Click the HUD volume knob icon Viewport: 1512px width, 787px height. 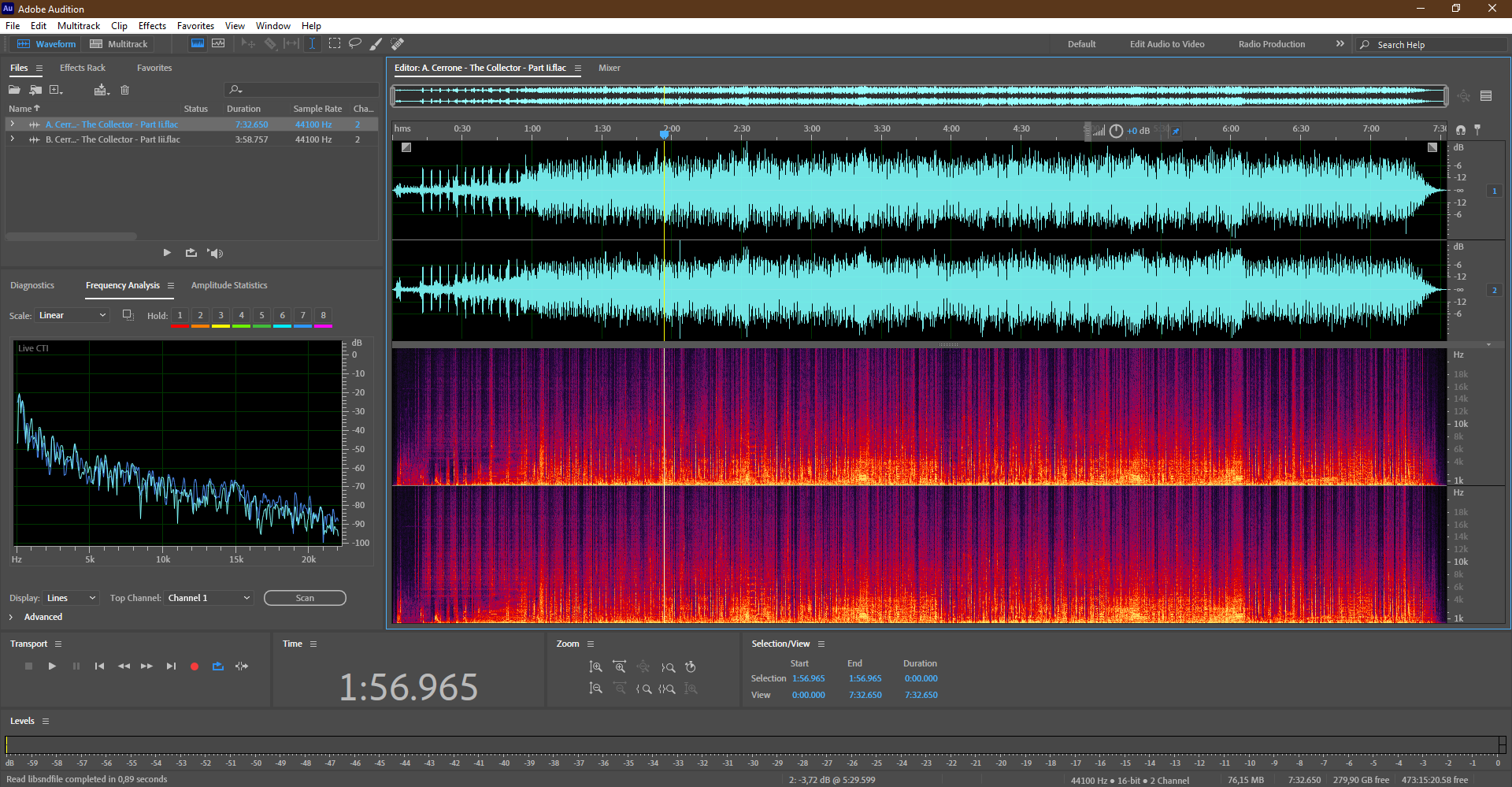click(1116, 131)
